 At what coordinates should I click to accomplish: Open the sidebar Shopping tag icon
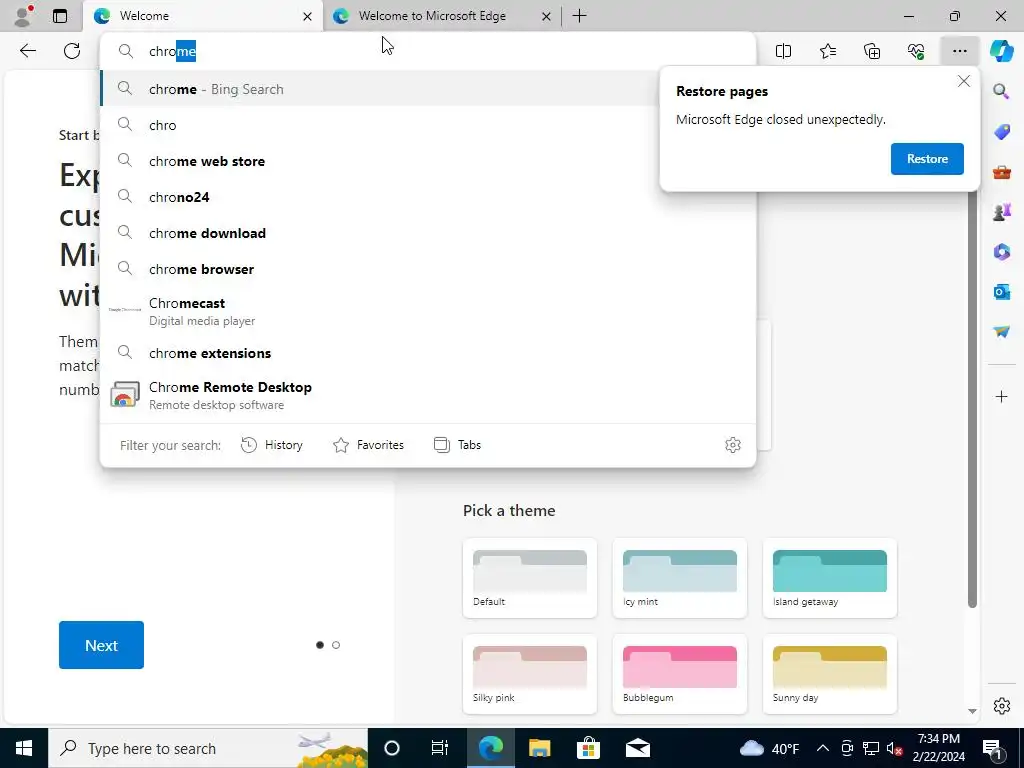(x=1001, y=131)
